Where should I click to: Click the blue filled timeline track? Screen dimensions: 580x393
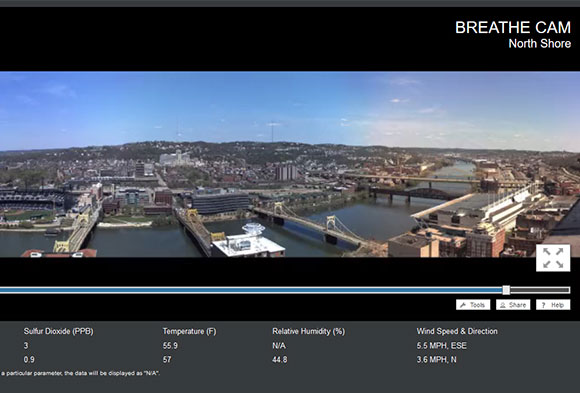[252, 290]
